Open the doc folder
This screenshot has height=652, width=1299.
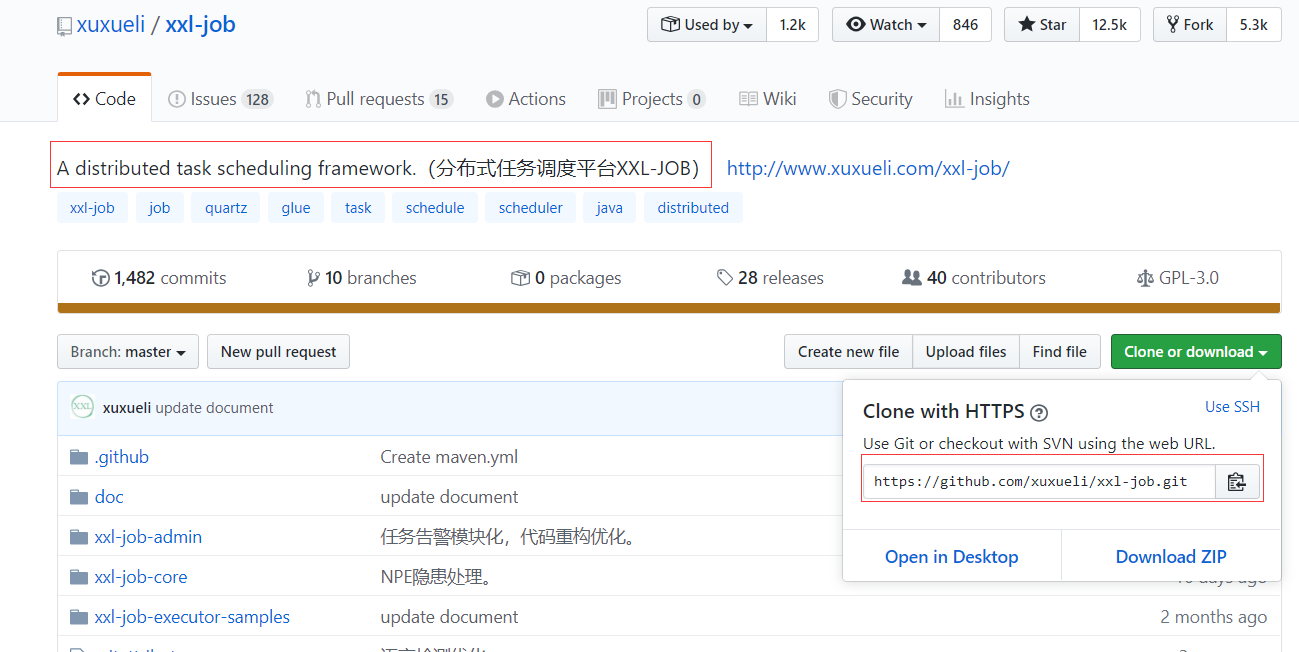pos(109,497)
